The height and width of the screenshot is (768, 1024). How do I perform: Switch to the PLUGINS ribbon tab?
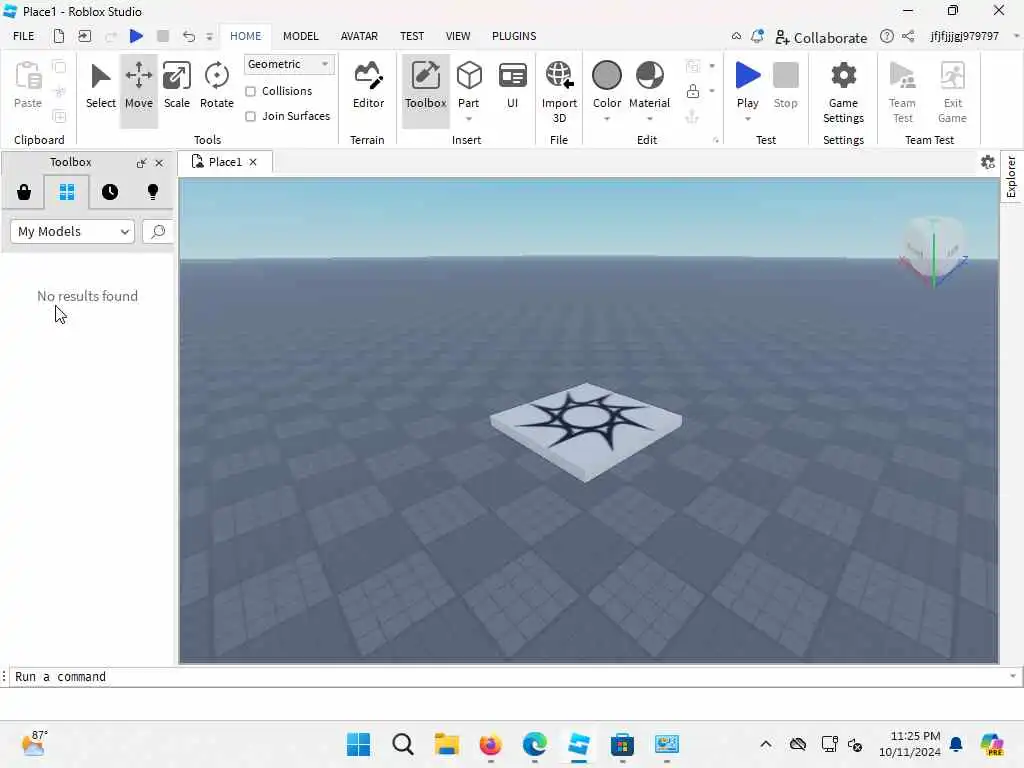514,36
